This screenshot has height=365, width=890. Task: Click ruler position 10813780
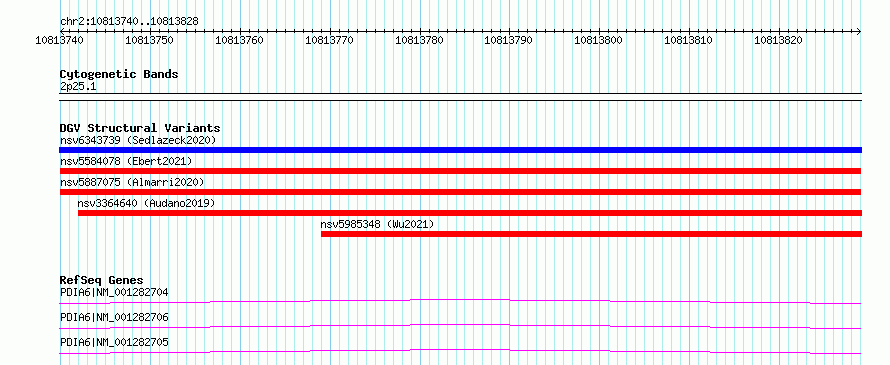click(419, 40)
